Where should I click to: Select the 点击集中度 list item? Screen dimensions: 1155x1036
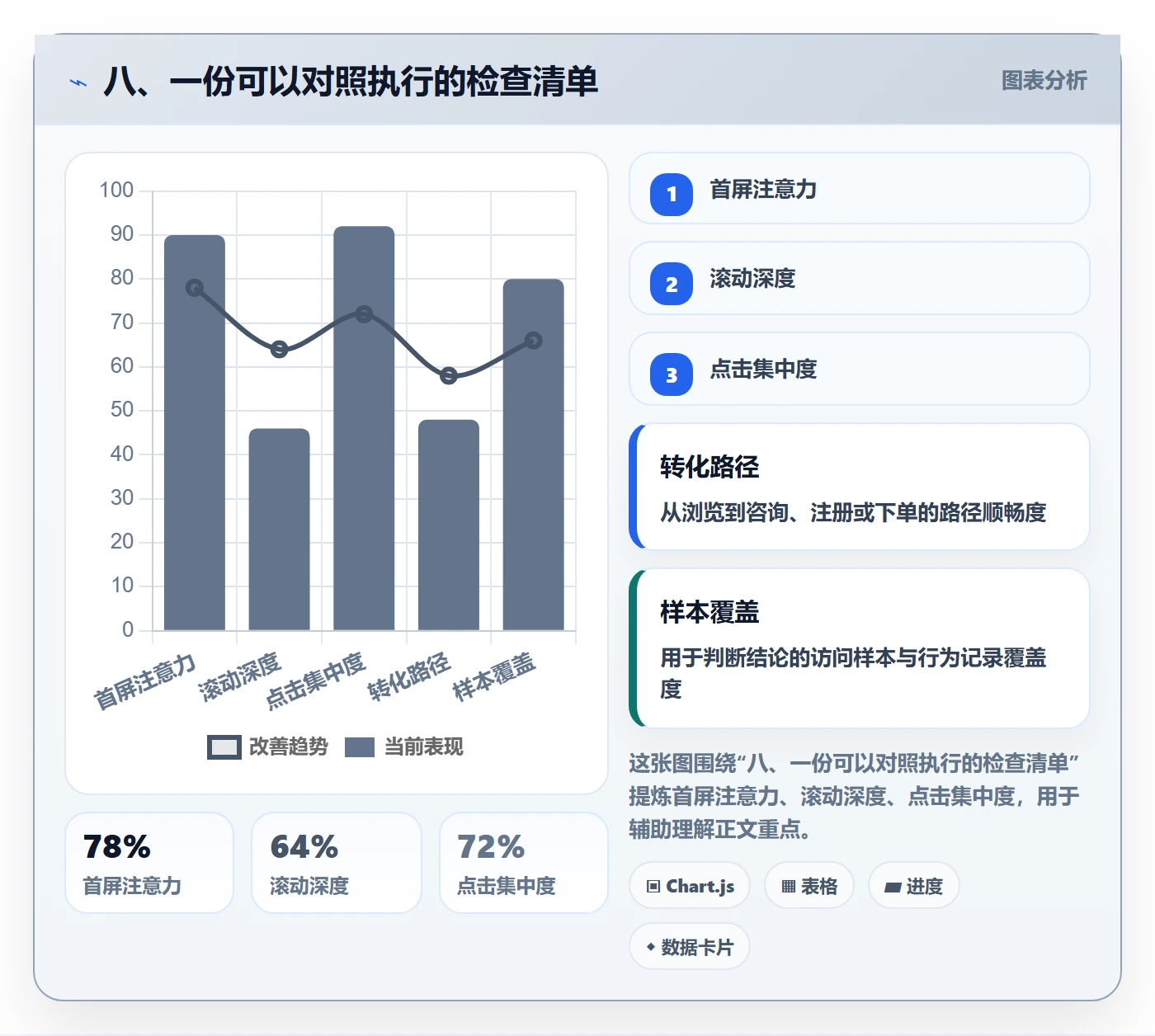tap(860, 369)
